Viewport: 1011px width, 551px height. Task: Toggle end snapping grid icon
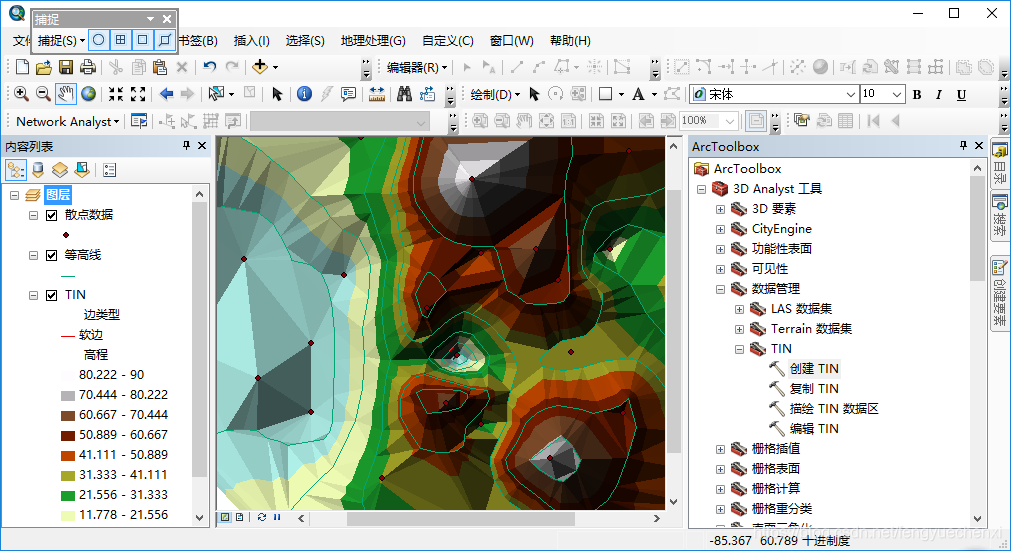[121, 40]
